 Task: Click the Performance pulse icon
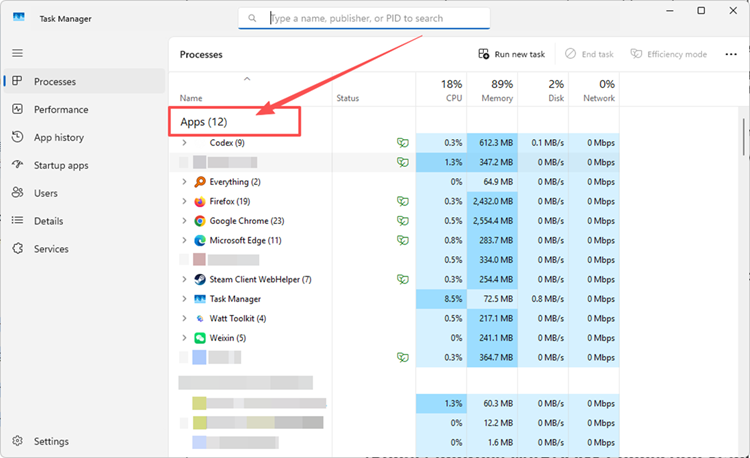coord(18,109)
